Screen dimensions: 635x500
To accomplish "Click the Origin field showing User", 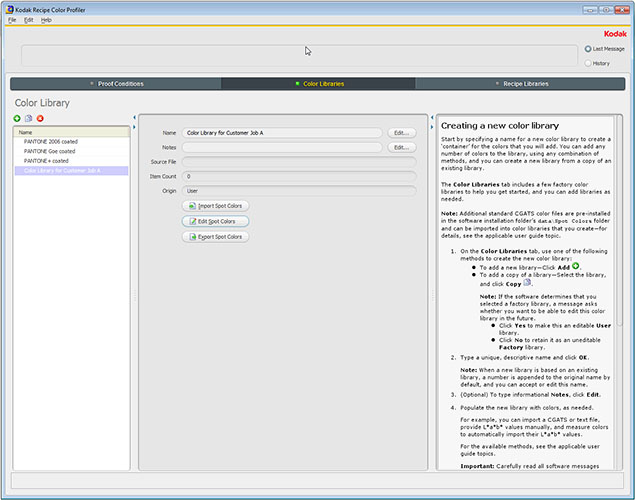I will pyautogui.click(x=299, y=191).
